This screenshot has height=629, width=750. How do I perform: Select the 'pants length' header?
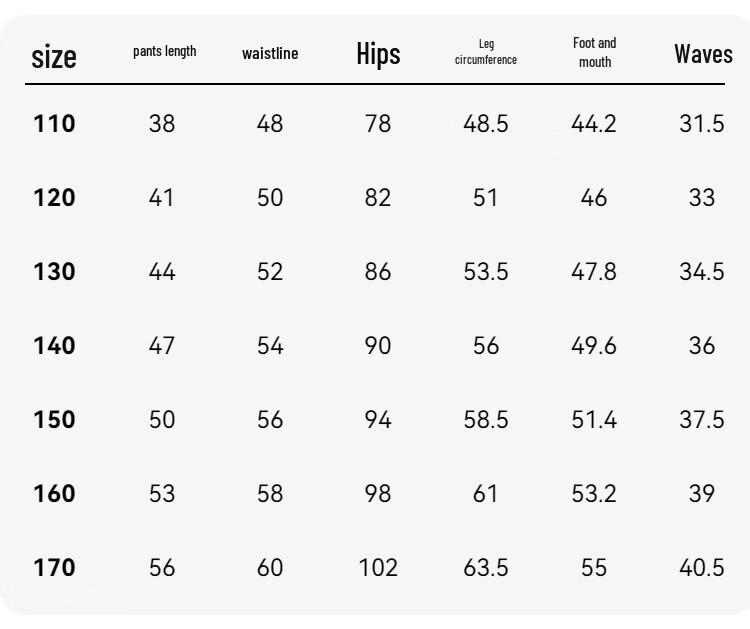(x=165, y=51)
